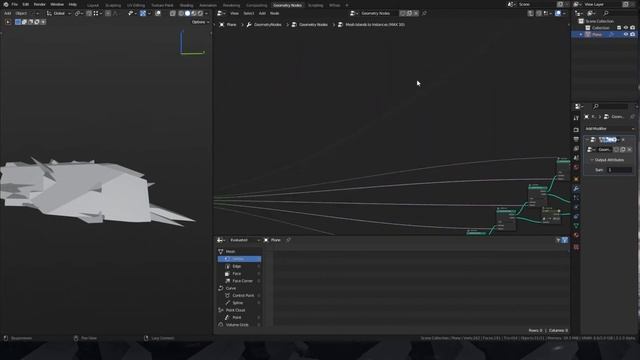Toggle viewport snapping magnet icon
Screen dimensions: 640x360
click(89, 13)
